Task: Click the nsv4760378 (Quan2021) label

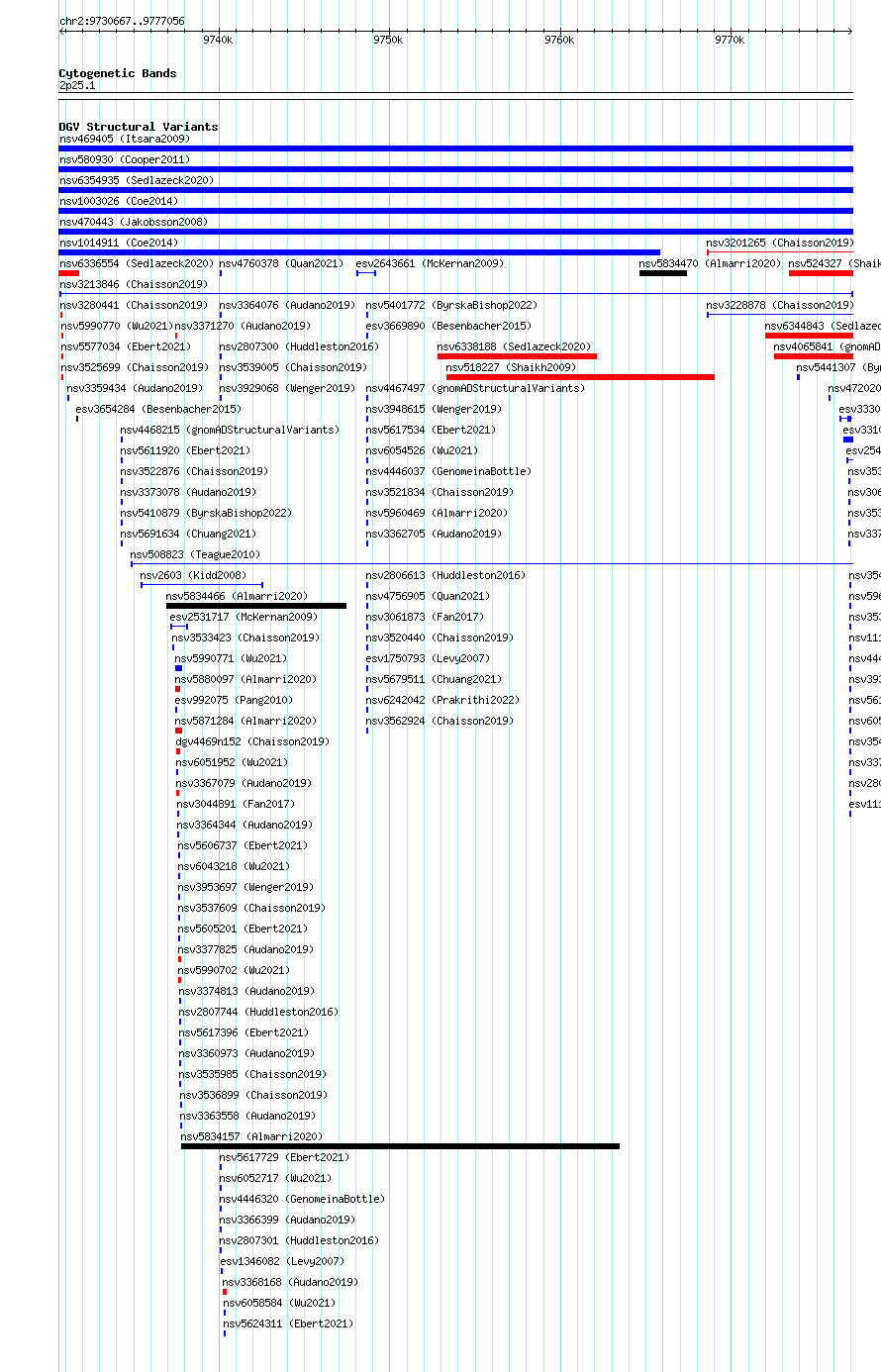Action: click(282, 263)
